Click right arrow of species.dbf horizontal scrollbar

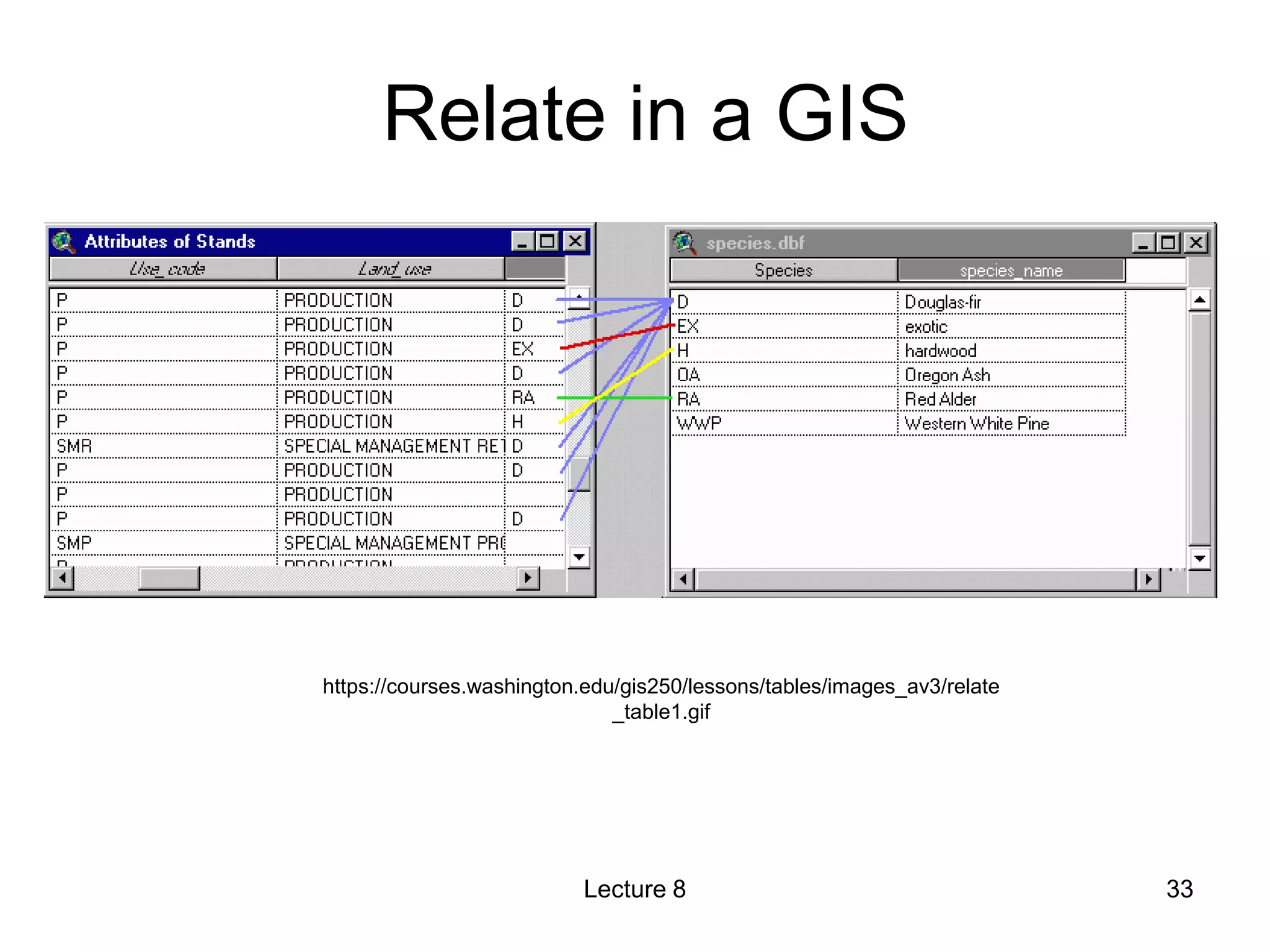click(1148, 580)
